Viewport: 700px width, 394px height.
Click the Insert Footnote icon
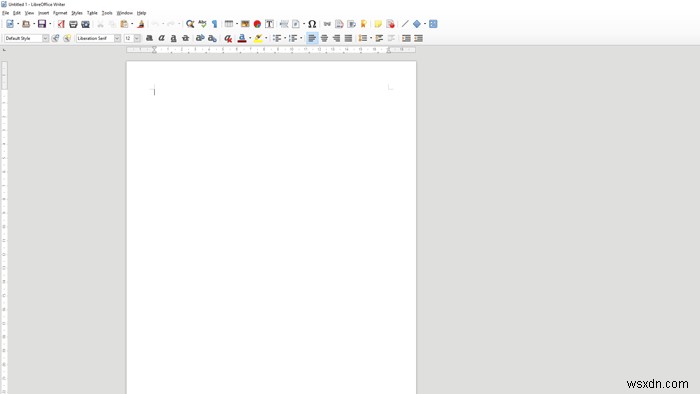click(339, 24)
